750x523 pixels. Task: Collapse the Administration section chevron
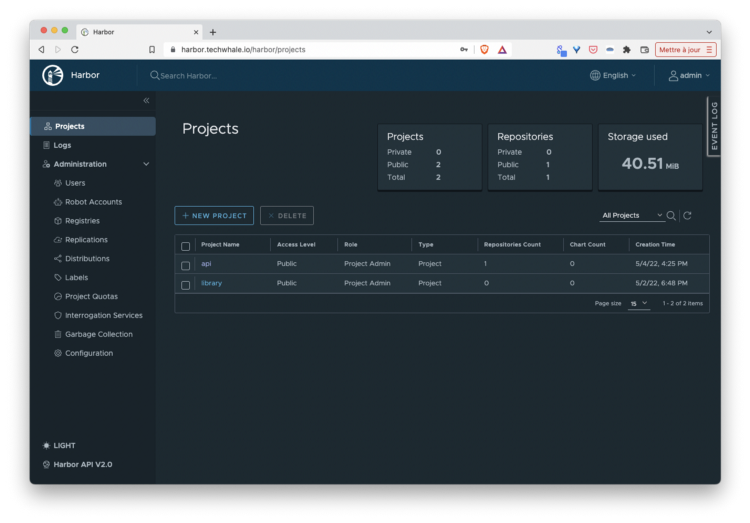click(146, 164)
